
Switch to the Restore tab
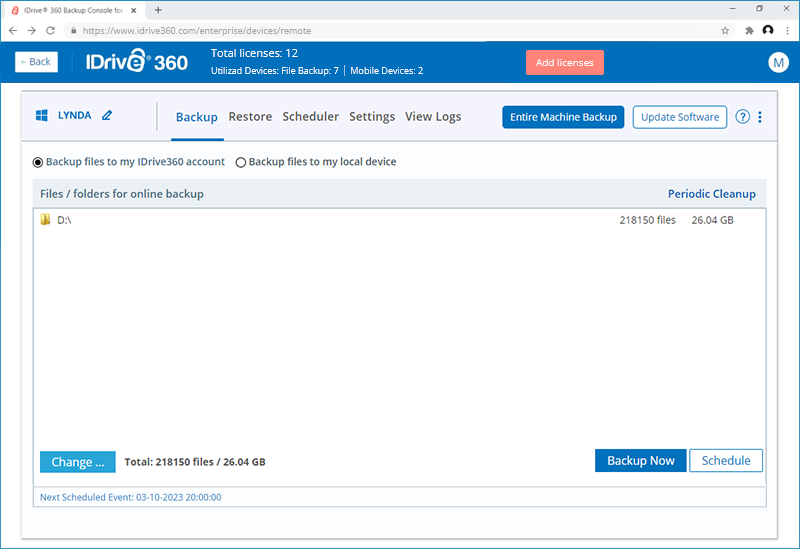pyautogui.click(x=250, y=116)
